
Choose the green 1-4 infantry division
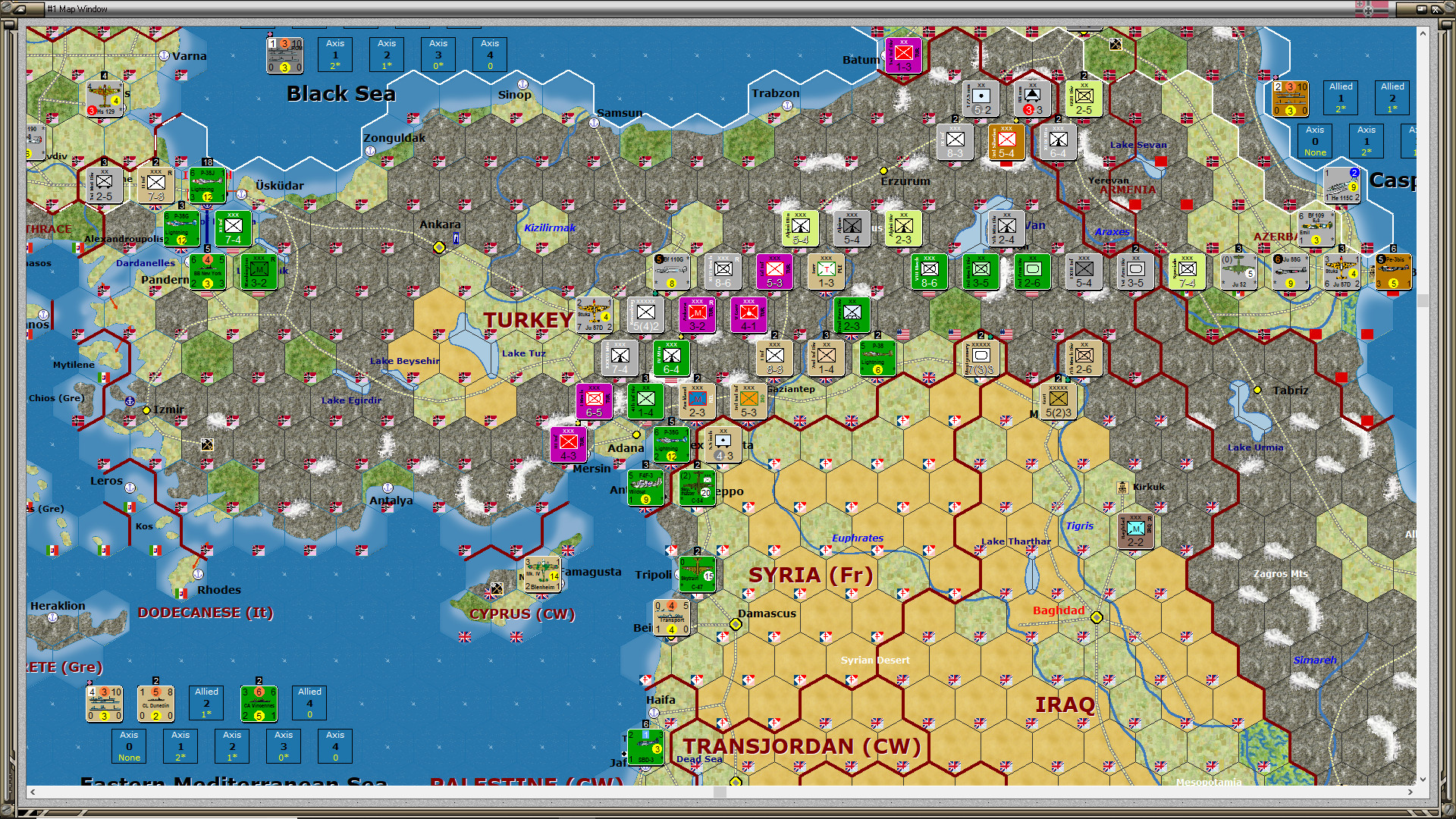click(x=645, y=401)
